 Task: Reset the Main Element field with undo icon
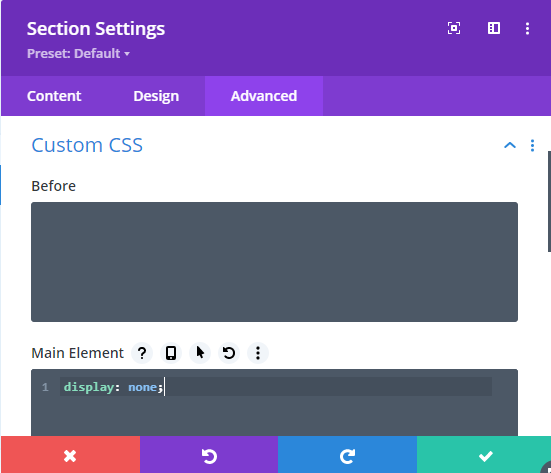[229, 353]
